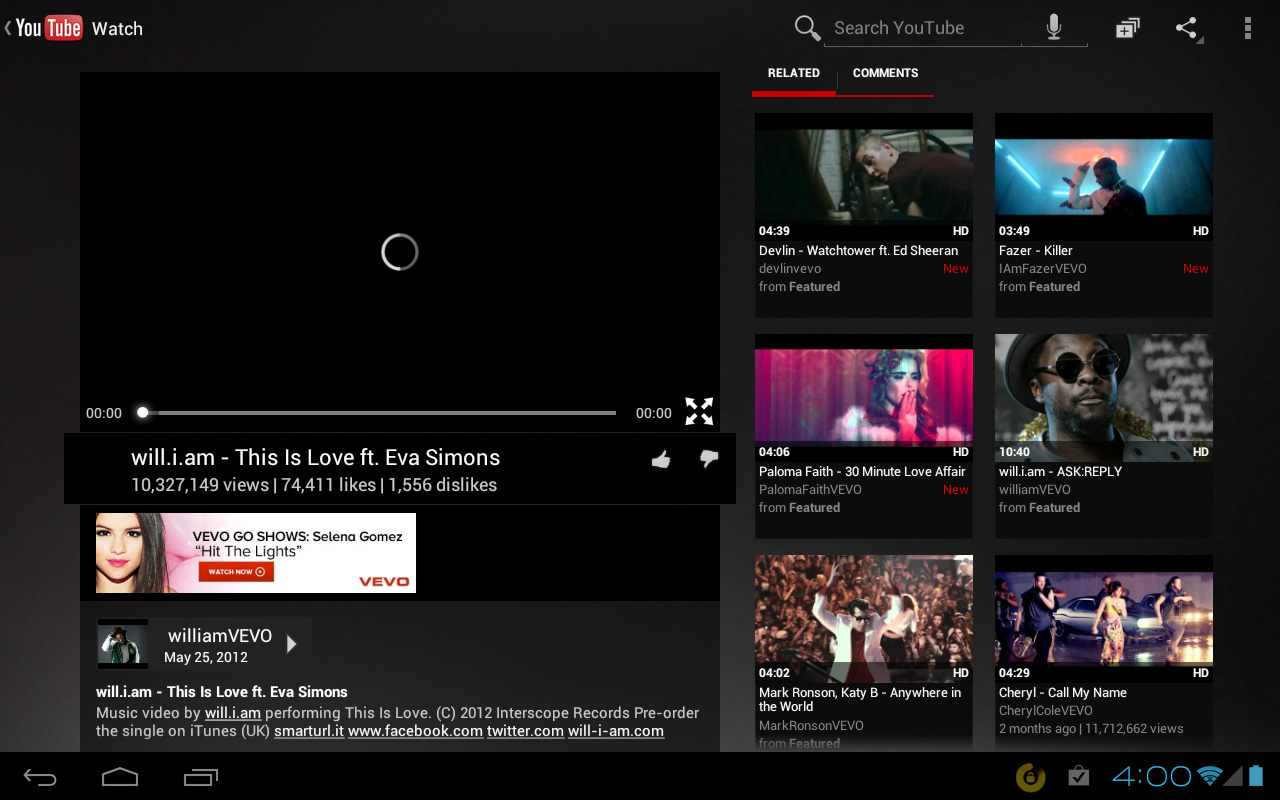Screen dimensions: 1280x800
Task: Click the MarkRonsonVEVO uploader name
Action: click(x=811, y=726)
